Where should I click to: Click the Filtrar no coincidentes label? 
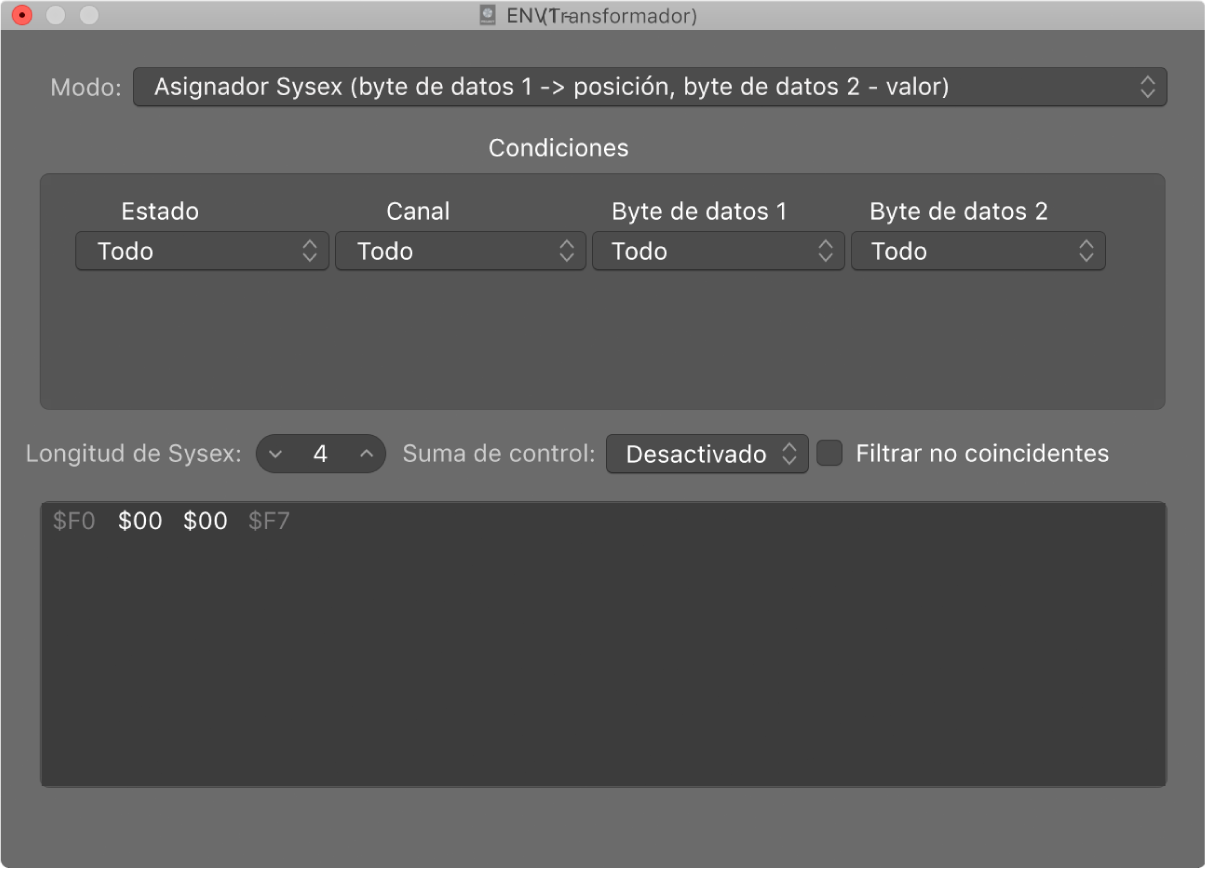tap(982, 453)
